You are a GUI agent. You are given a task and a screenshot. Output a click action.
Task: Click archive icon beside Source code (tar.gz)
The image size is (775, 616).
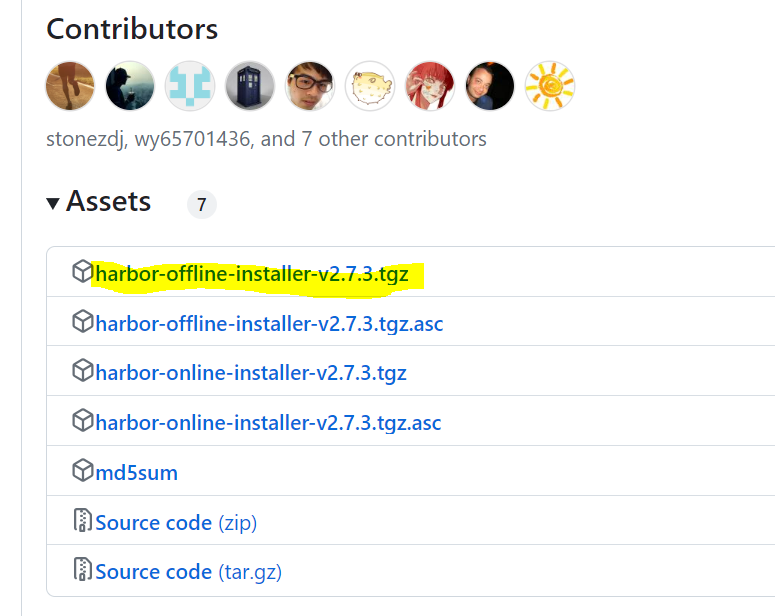pos(82,572)
